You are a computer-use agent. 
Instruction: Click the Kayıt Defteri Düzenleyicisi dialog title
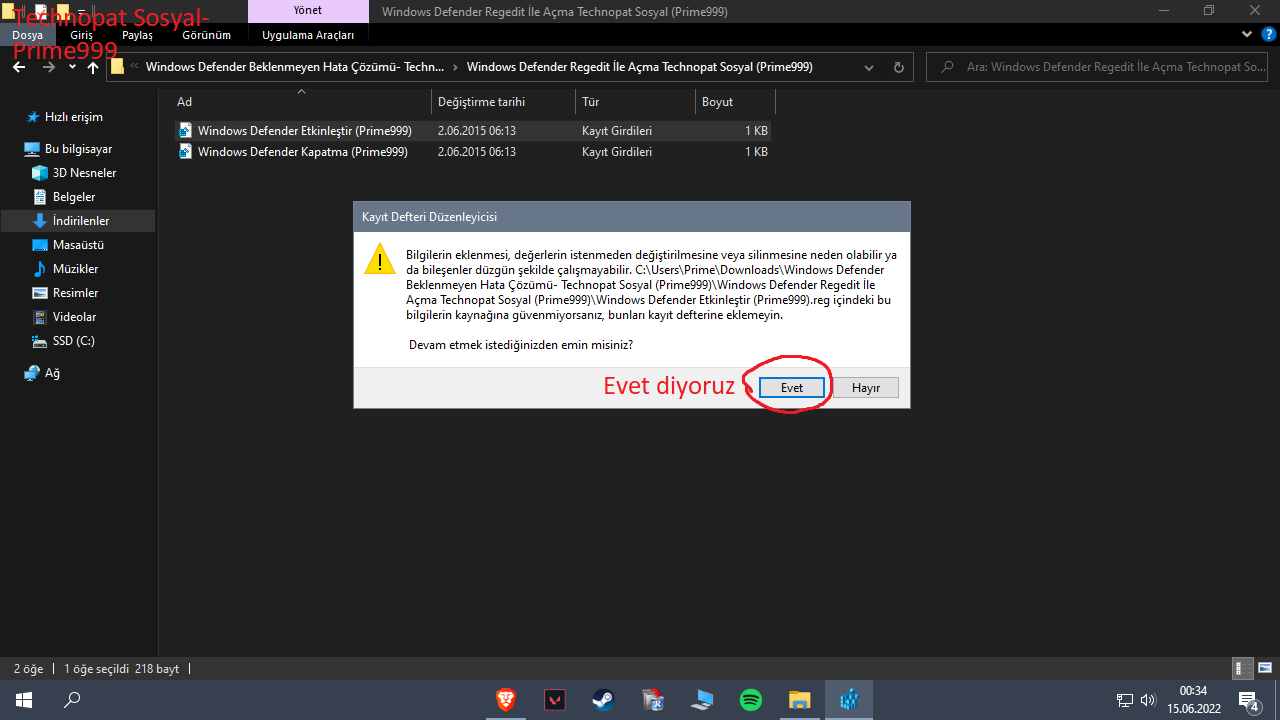(x=430, y=217)
